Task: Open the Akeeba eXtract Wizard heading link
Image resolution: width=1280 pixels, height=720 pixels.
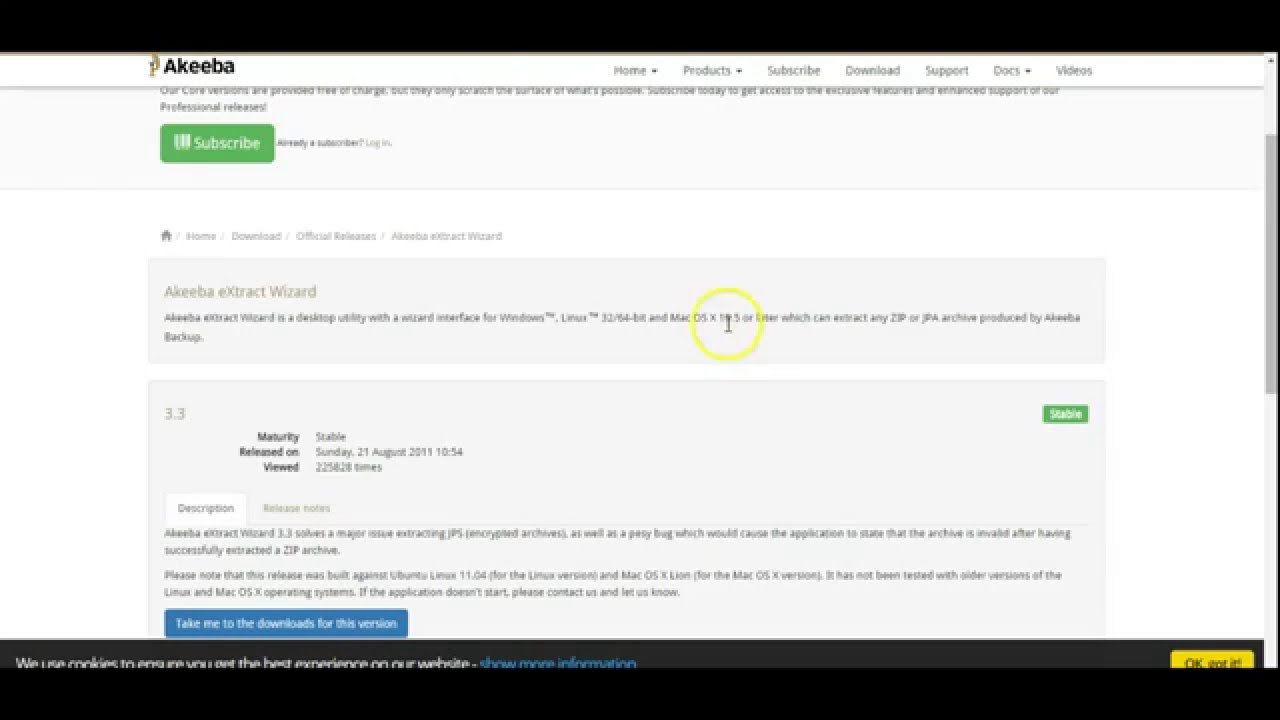Action: click(240, 292)
